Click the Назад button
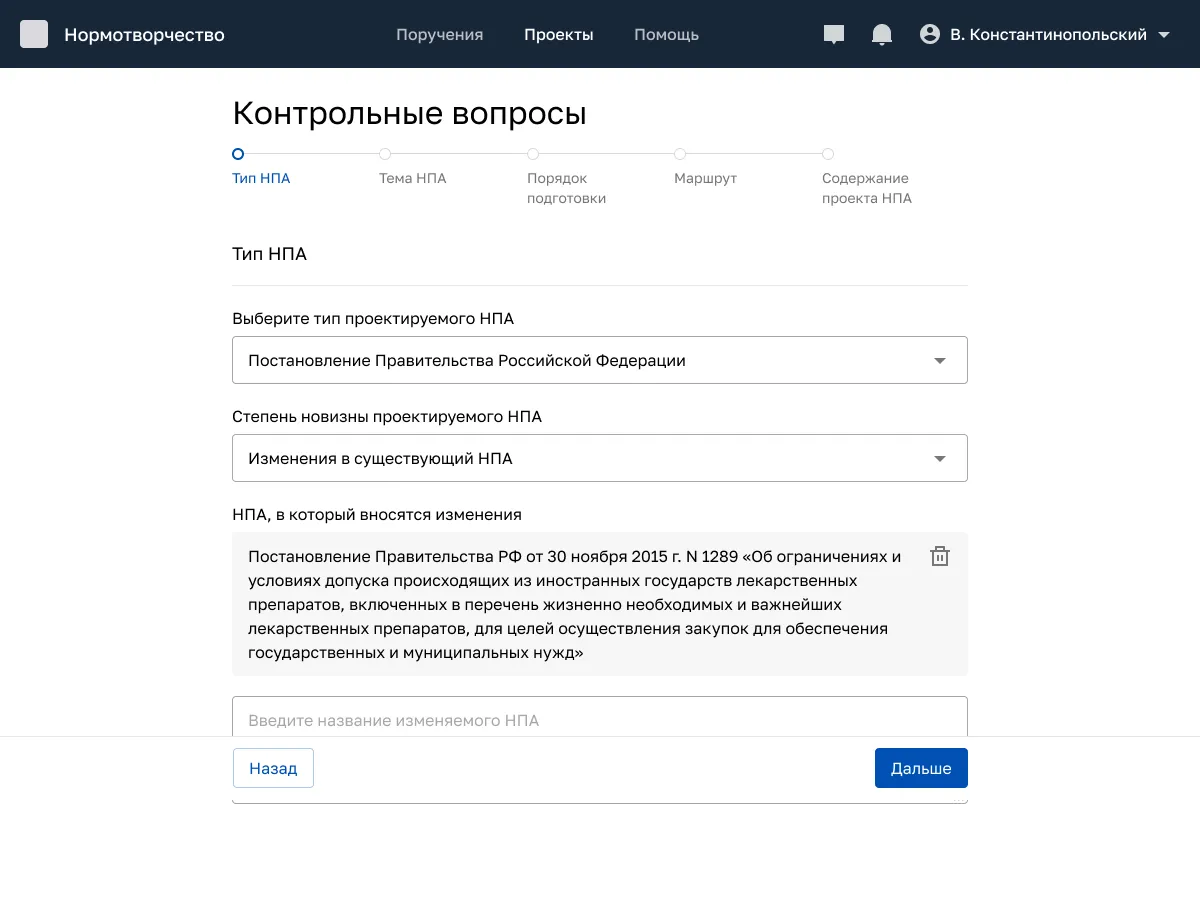This screenshot has width=1200, height=916. click(x=273, y=768)
